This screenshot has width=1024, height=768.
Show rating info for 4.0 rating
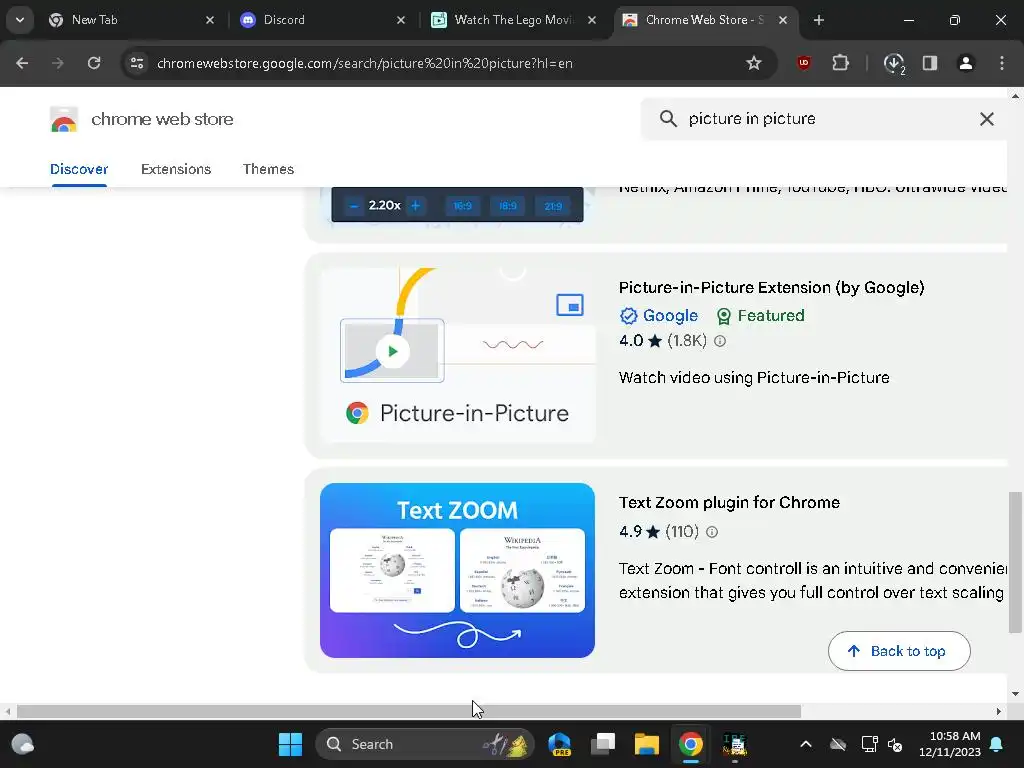(x=720, y=341)
